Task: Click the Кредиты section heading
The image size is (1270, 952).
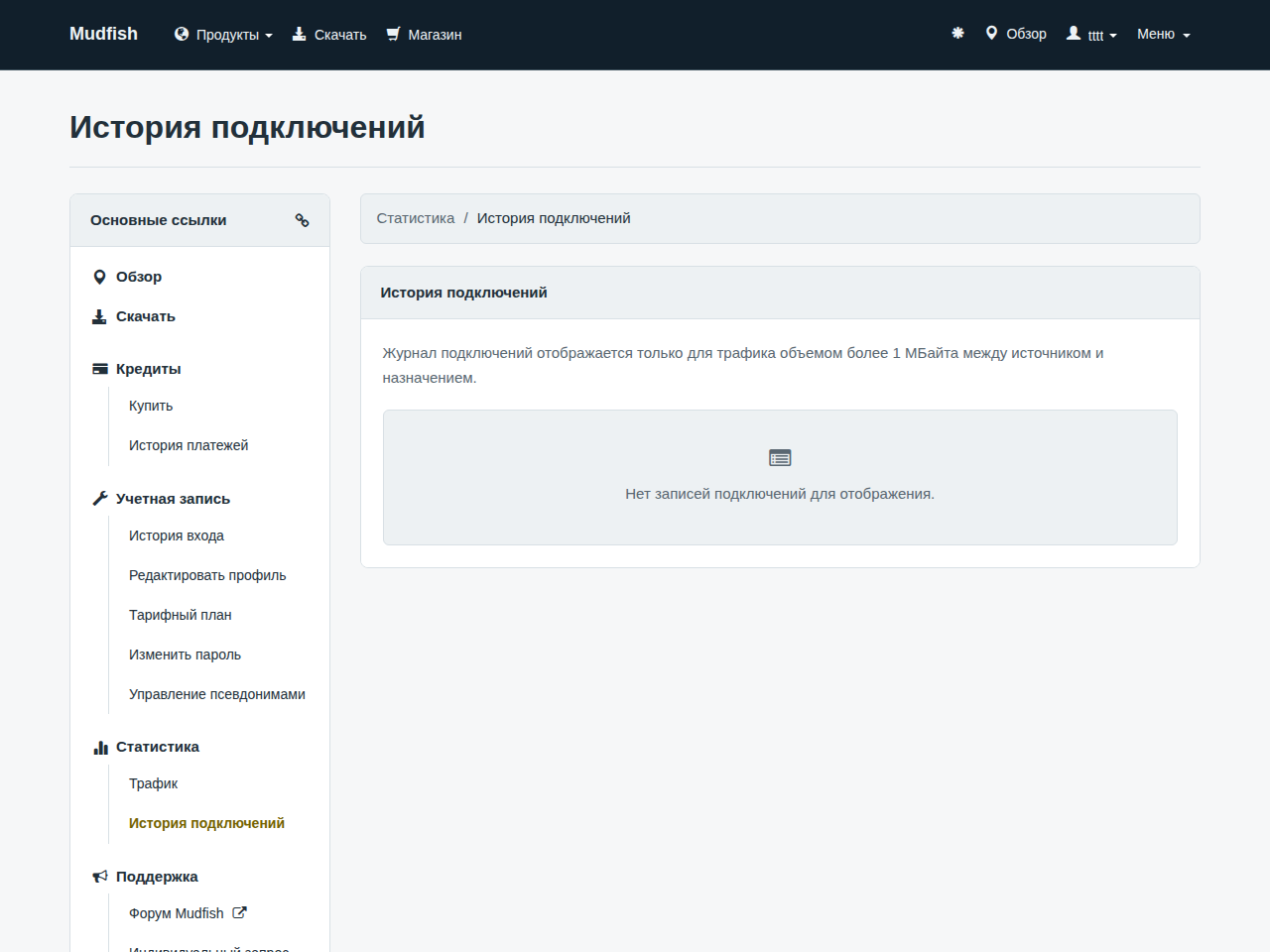Action: pos(149,369)
